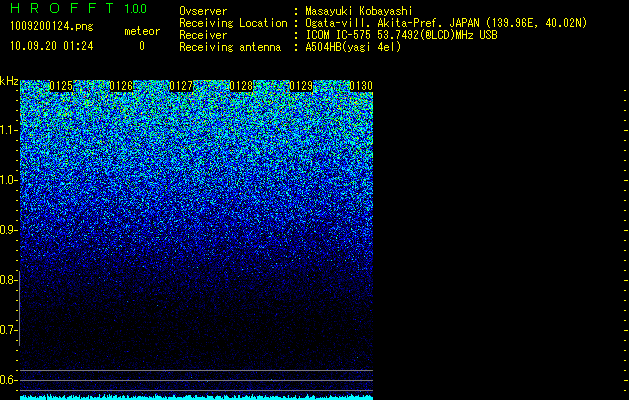Click the cyan signal level strip under the spectrogram

click(x=197, y=398)
